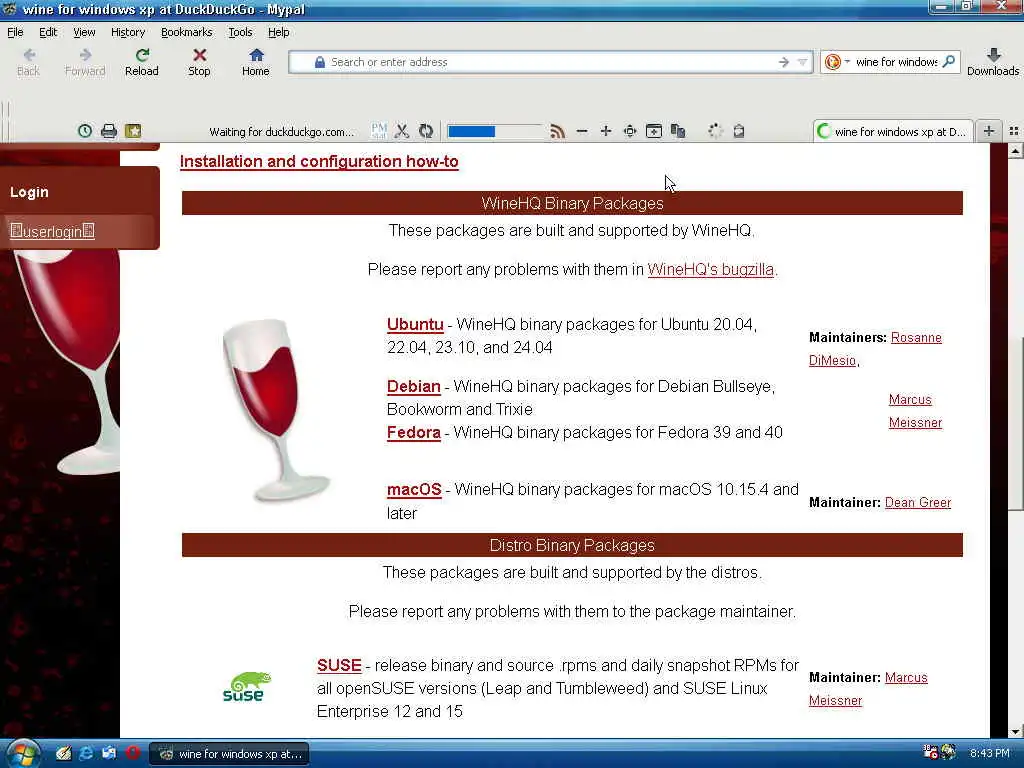The image size is (1024, 768).
Task: Click the Dean Greer maintainer link
Action: [x=918, y=502]
